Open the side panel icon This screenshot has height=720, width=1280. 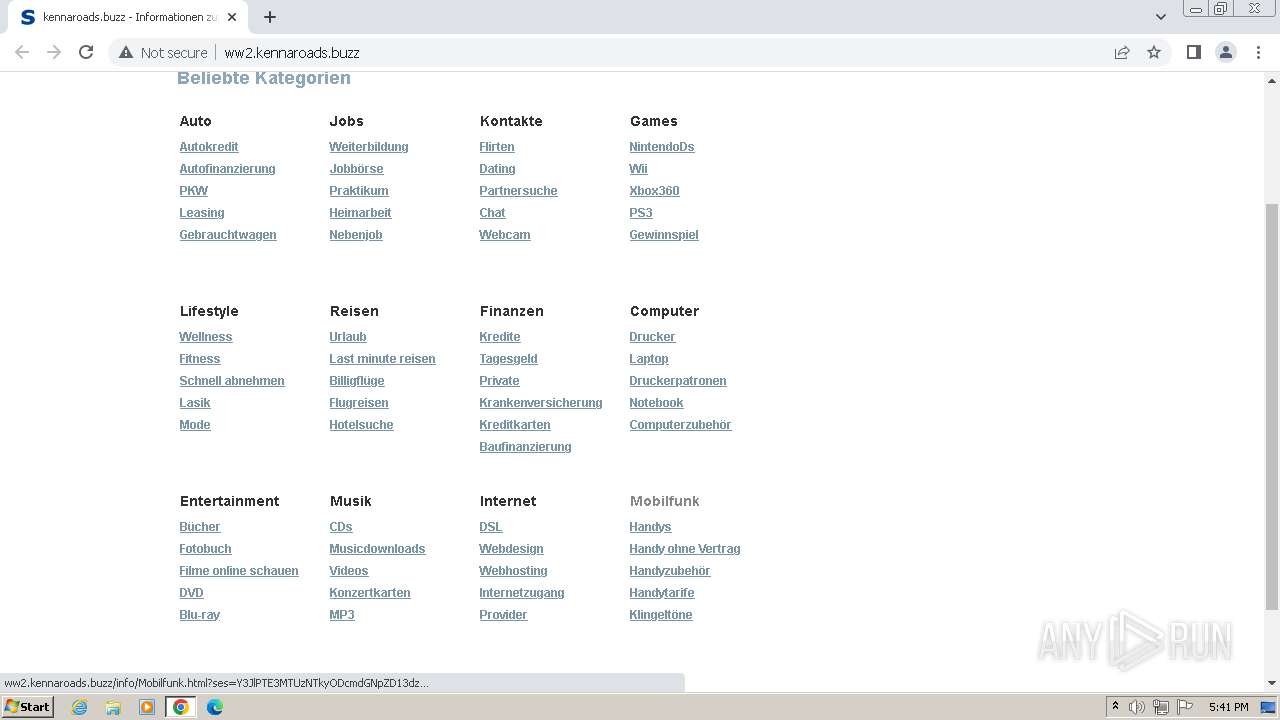(1193, 52)
